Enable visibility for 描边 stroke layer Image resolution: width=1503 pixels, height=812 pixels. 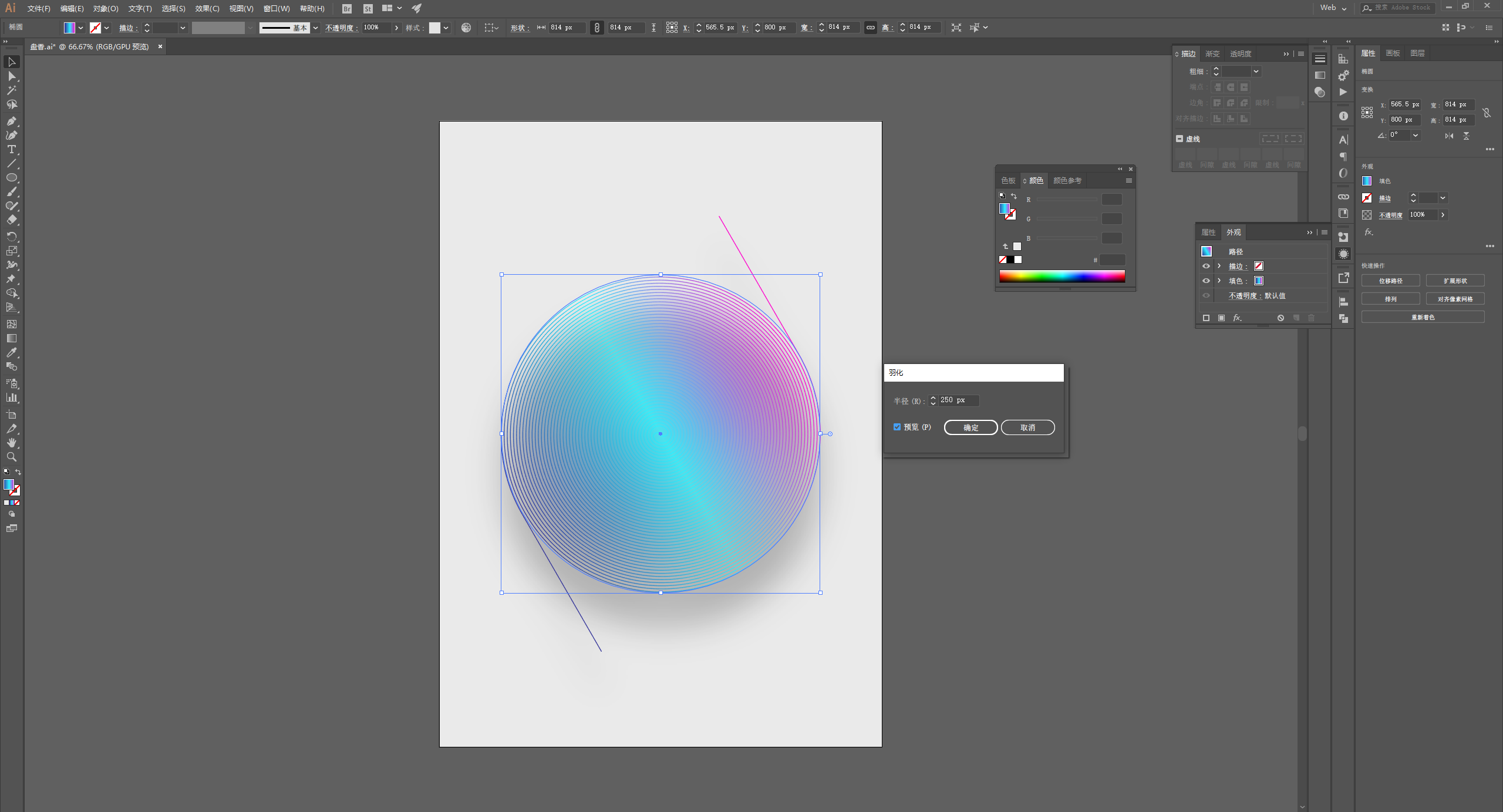point(1207,266)
